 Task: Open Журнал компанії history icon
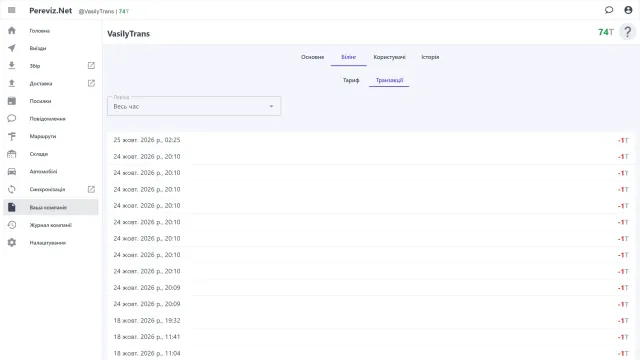[12, 225]
